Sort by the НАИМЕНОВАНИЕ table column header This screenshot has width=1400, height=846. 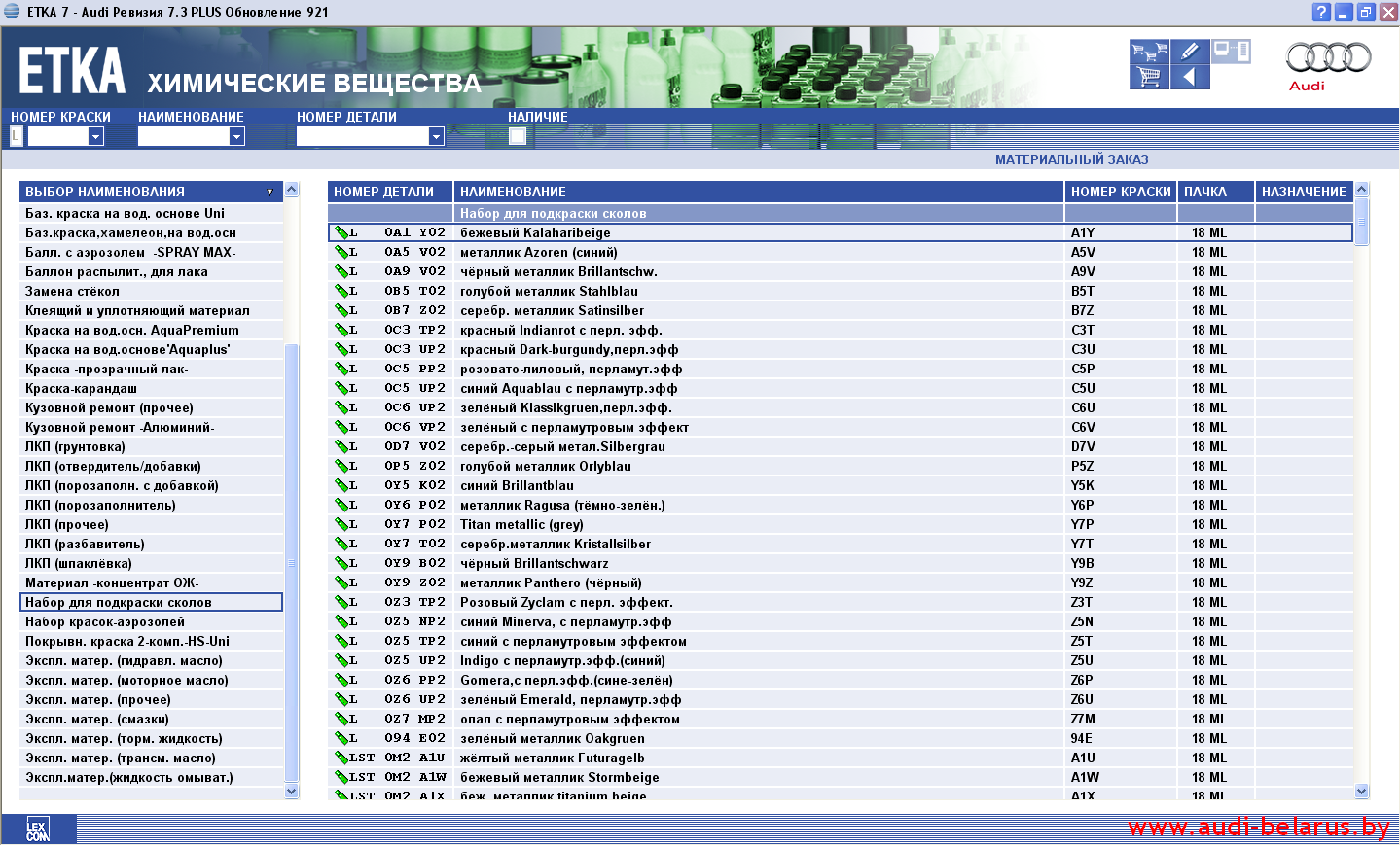click(x=759, y=192)
